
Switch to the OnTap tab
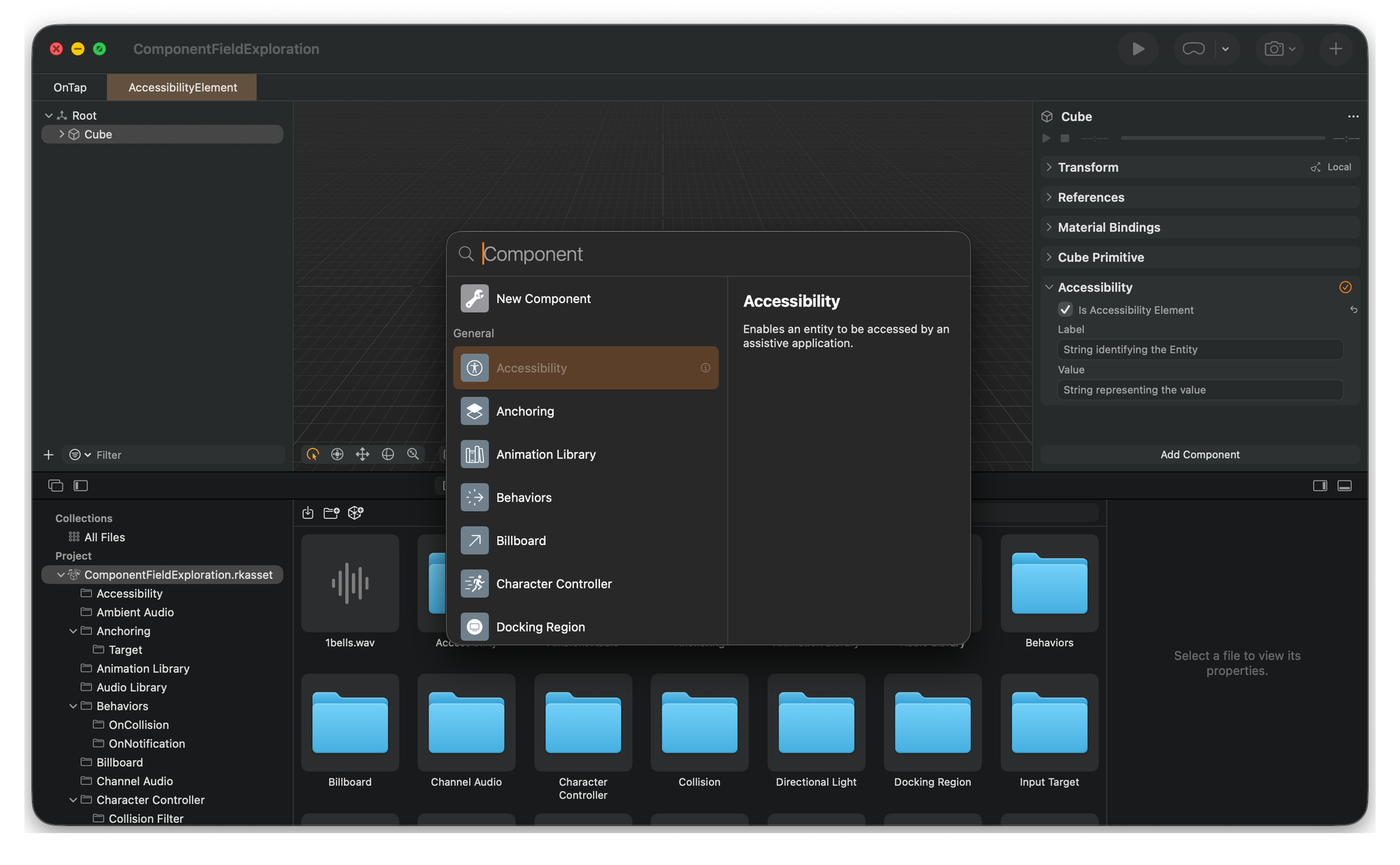69,87
